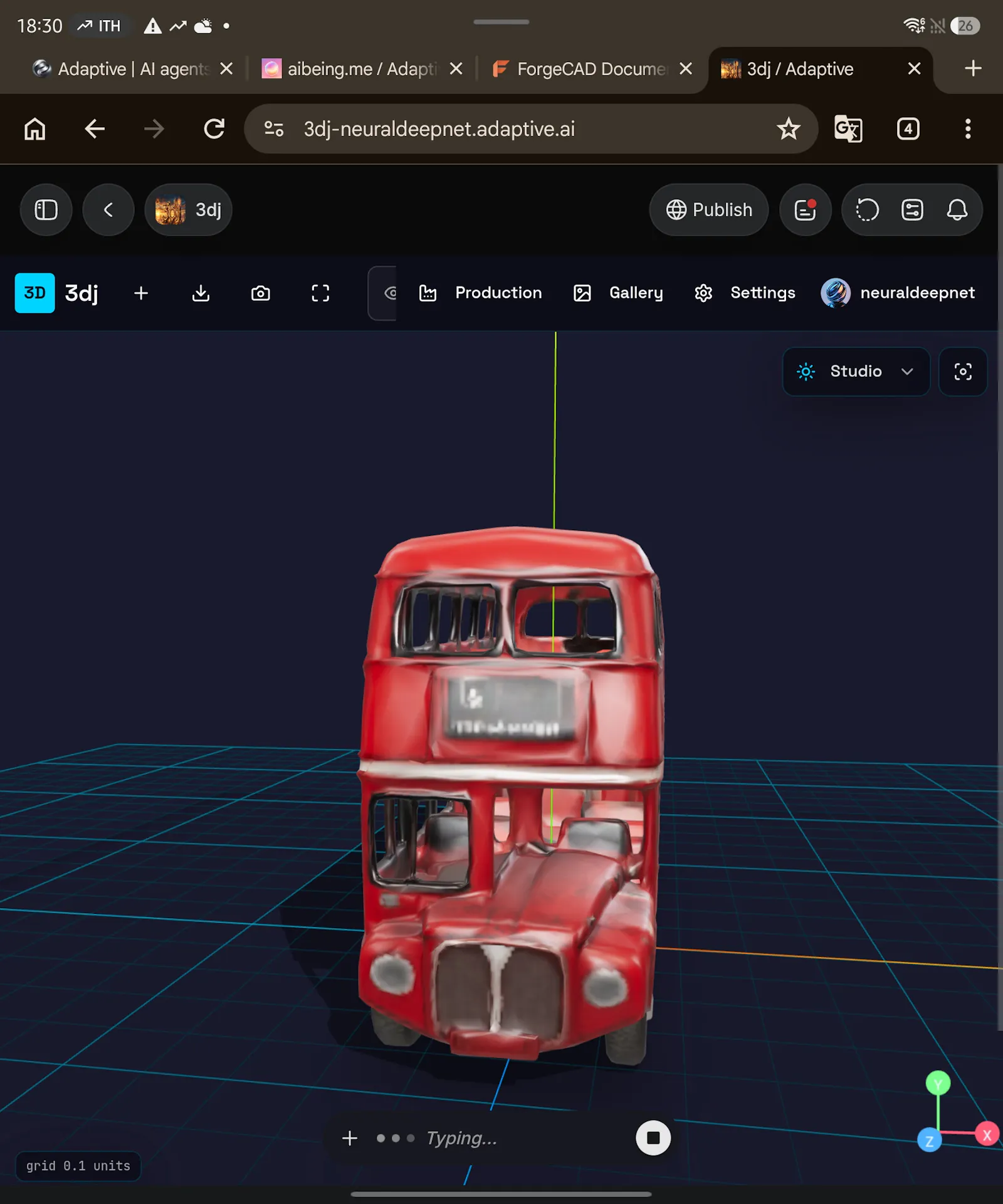Go back with the browser back arrow

pyautogui.click(x=95, y=129)
